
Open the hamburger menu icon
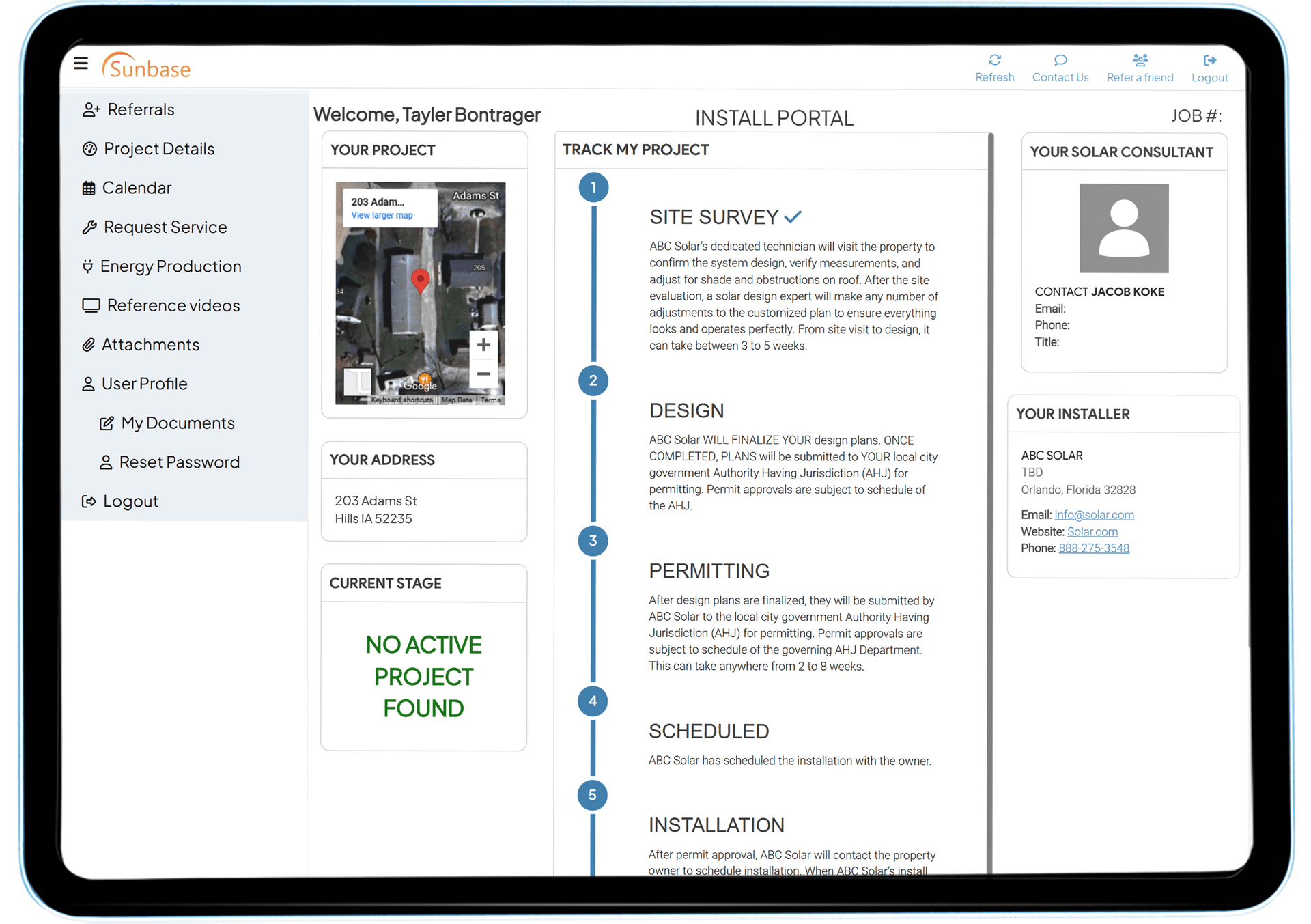point(81,64)
